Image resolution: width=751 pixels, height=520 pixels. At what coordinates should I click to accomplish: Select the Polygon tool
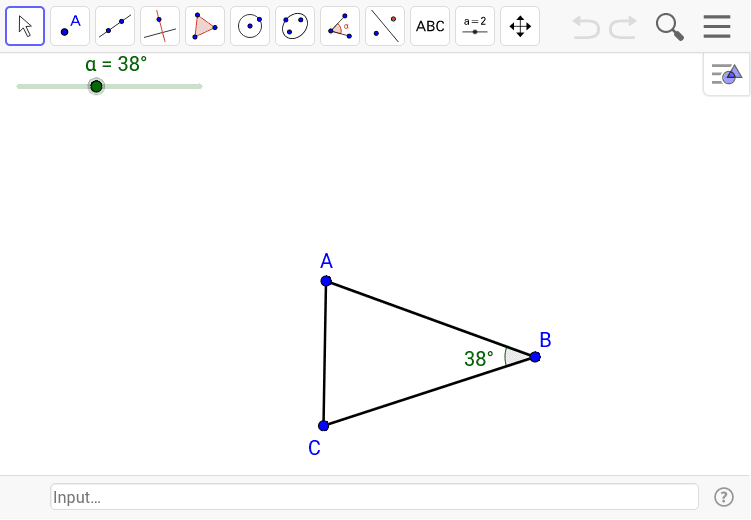[205, 26]
